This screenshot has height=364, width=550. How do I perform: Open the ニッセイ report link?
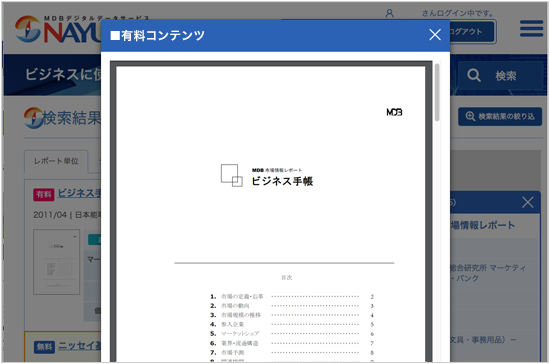[x=79, y=346]
